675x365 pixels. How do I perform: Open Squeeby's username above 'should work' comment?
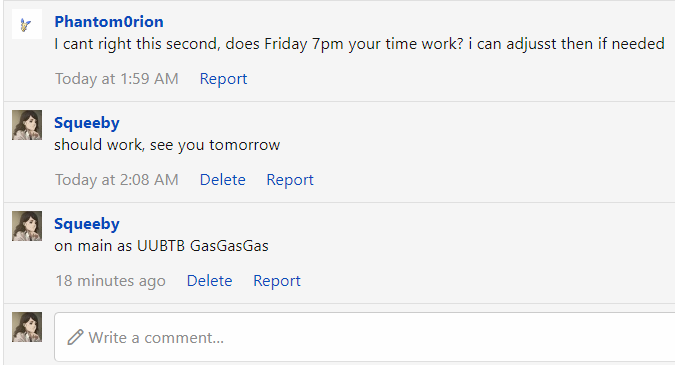87,123
